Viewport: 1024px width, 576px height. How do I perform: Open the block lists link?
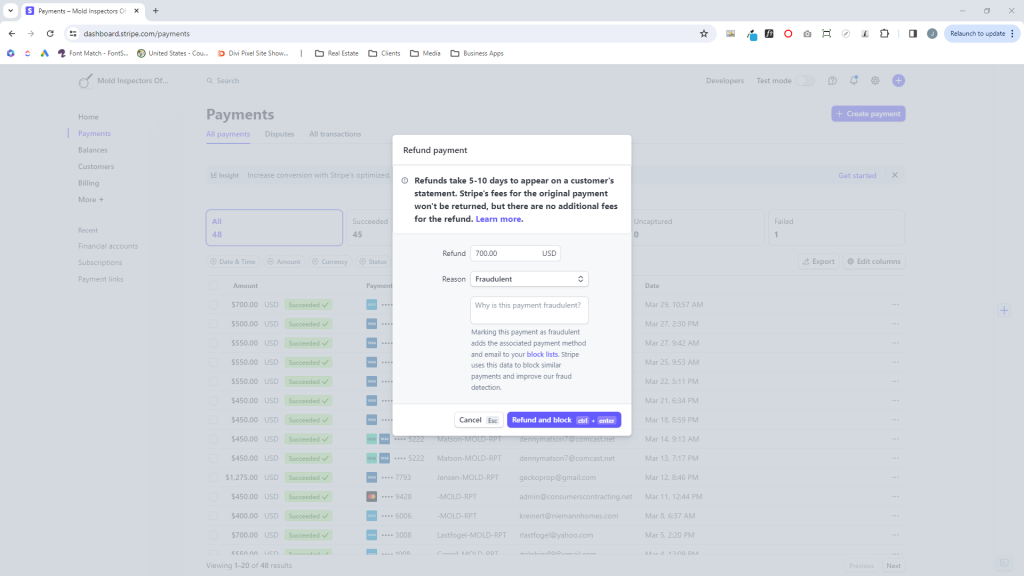coord(542,354)
